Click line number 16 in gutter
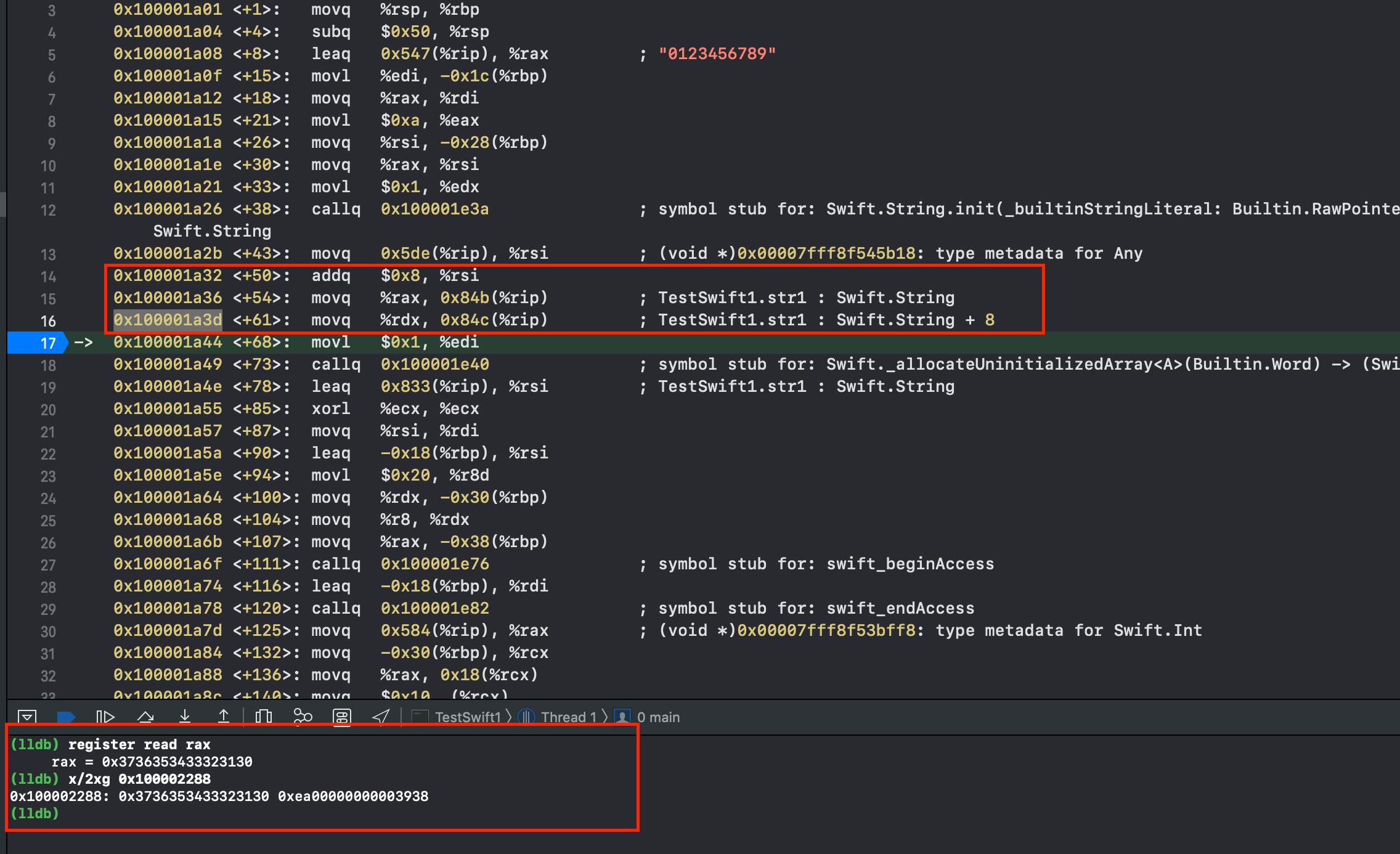This screenshot has width=1400, height=854. click(48, 321)
